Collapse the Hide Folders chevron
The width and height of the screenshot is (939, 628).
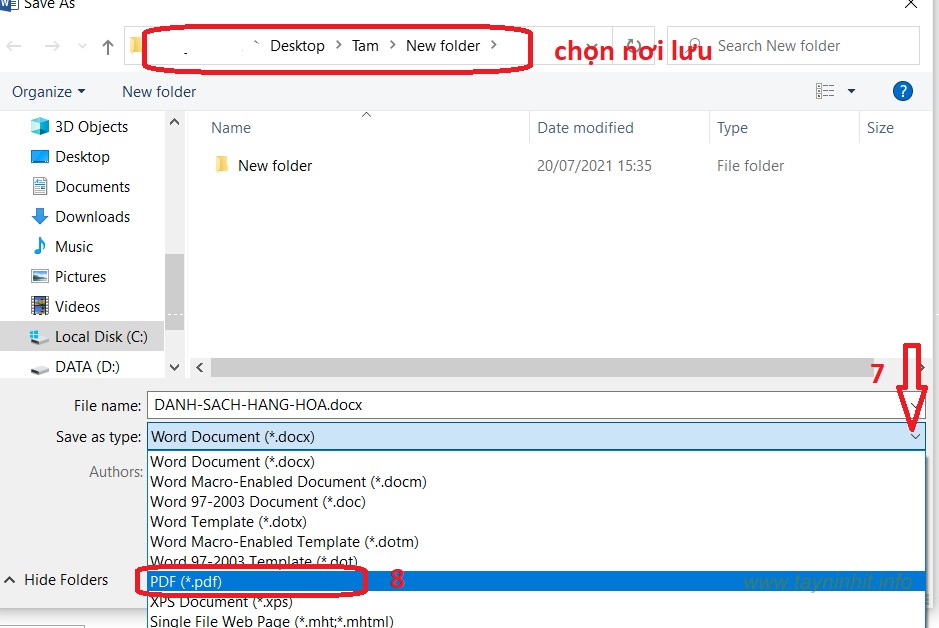[x=10, y=580]
